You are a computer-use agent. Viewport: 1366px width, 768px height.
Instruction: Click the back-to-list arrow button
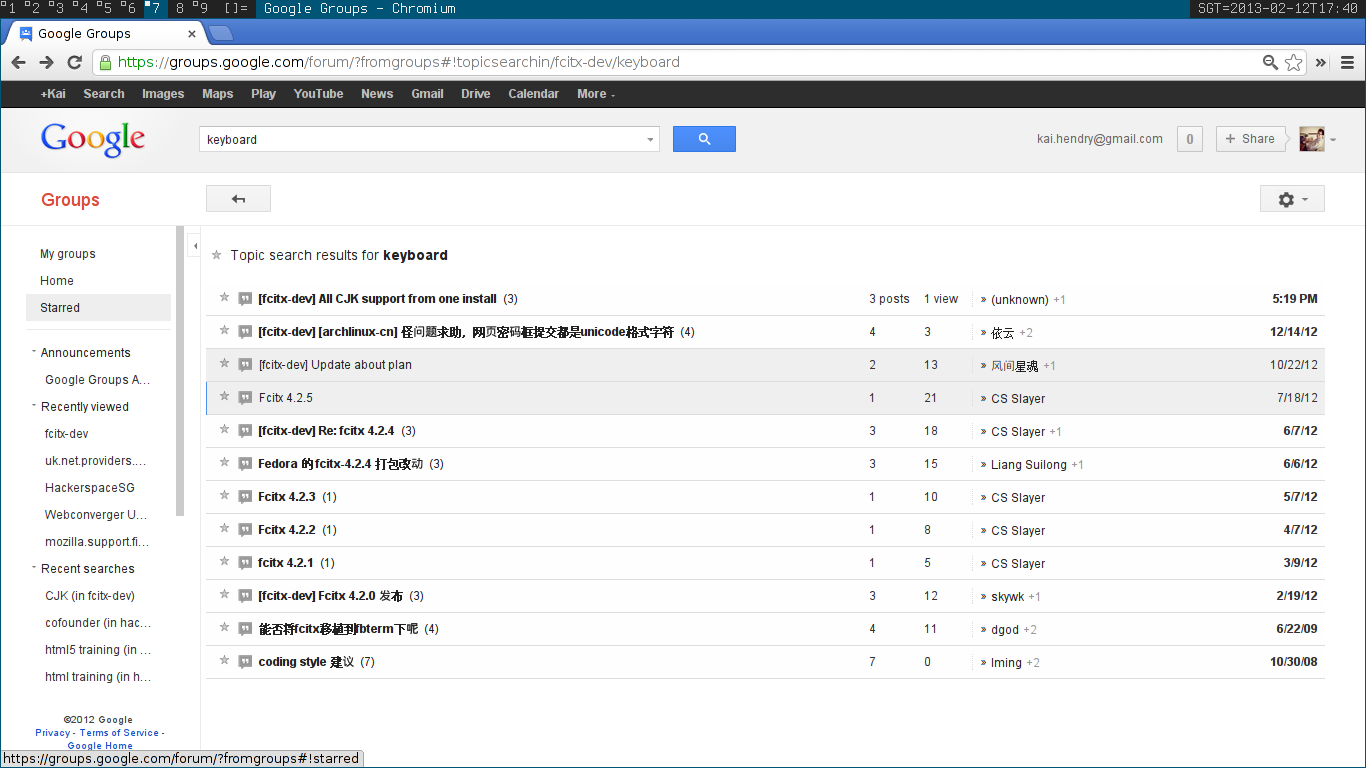(238, 199)
